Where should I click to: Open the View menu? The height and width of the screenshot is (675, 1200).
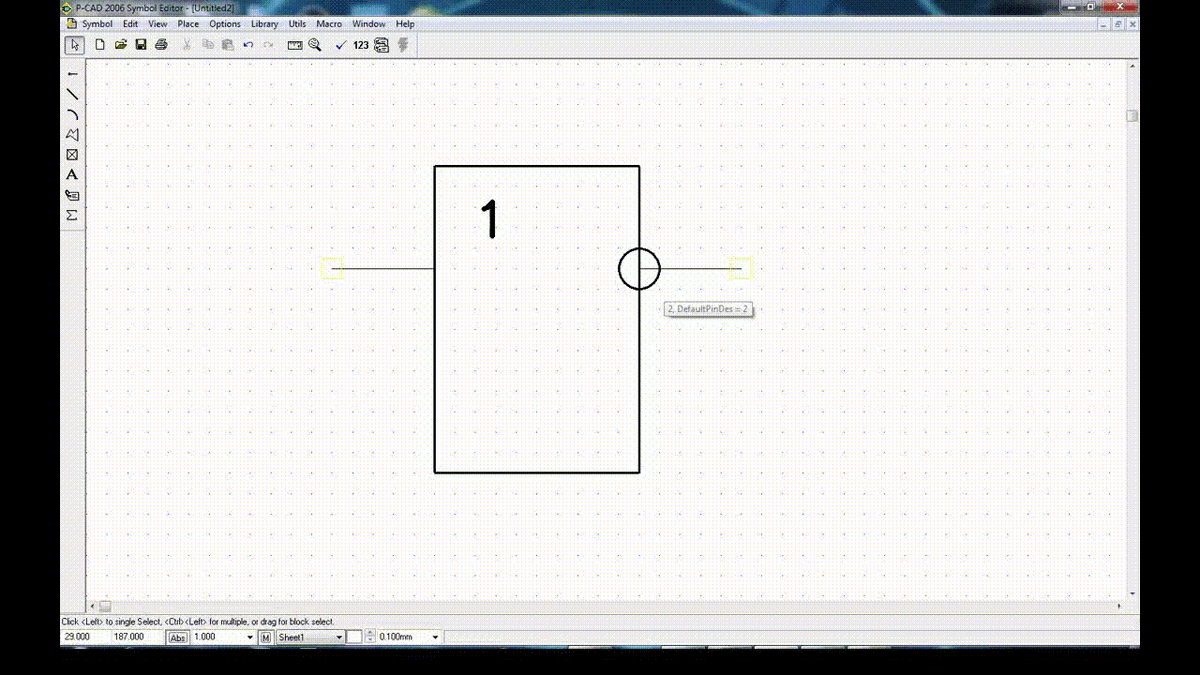(x=158, y=24)
